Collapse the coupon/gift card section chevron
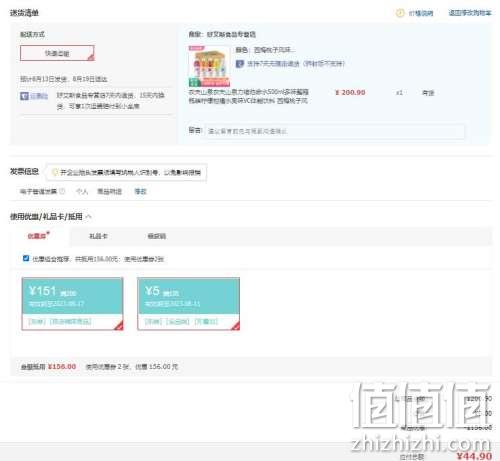Viewport: 500px width, 461px height. pyautogui.click(x=89, y=217)
